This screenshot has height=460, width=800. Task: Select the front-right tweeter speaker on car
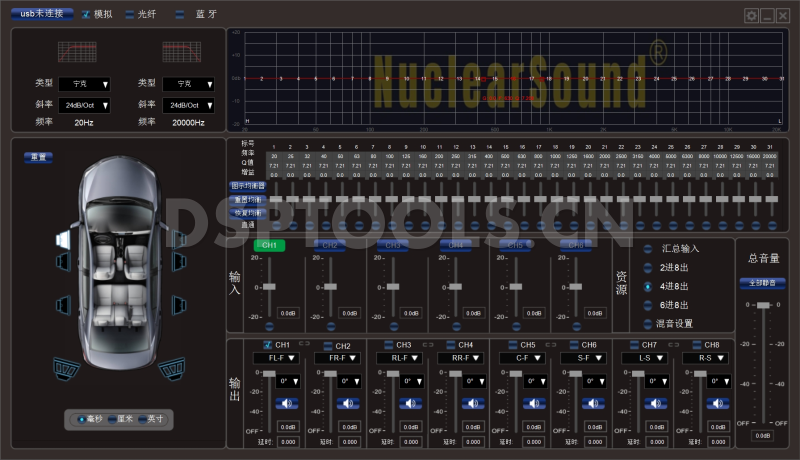pyautogui.click(x=179, y=240)
